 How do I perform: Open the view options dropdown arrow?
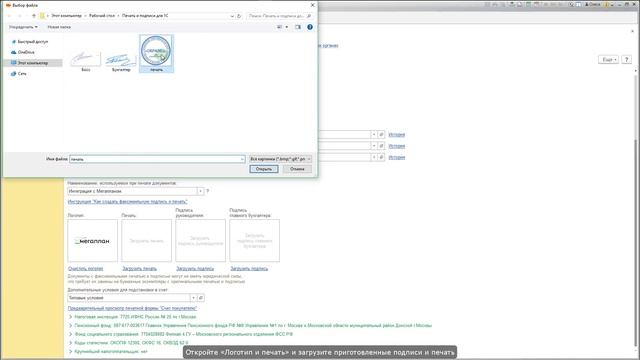pyautogui.click(x=287, y=27)
